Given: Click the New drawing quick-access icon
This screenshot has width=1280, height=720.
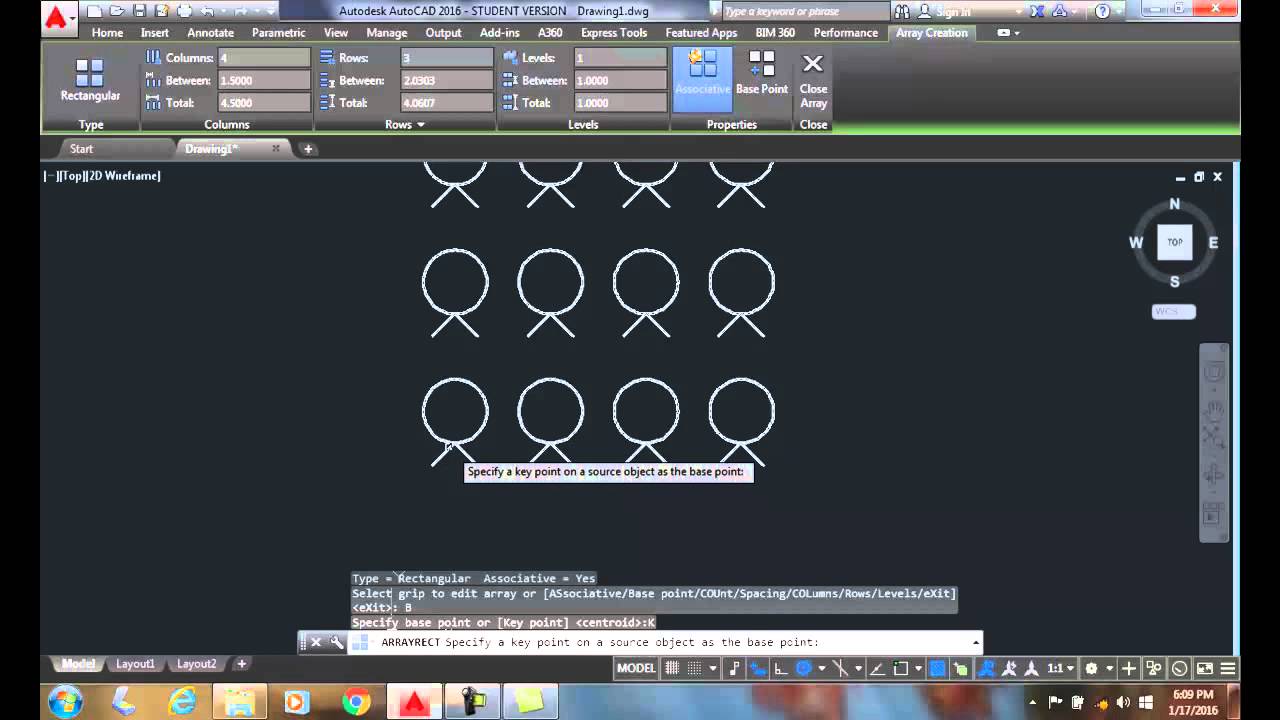Looking at the screenshot, I should [x=94, y=11].
